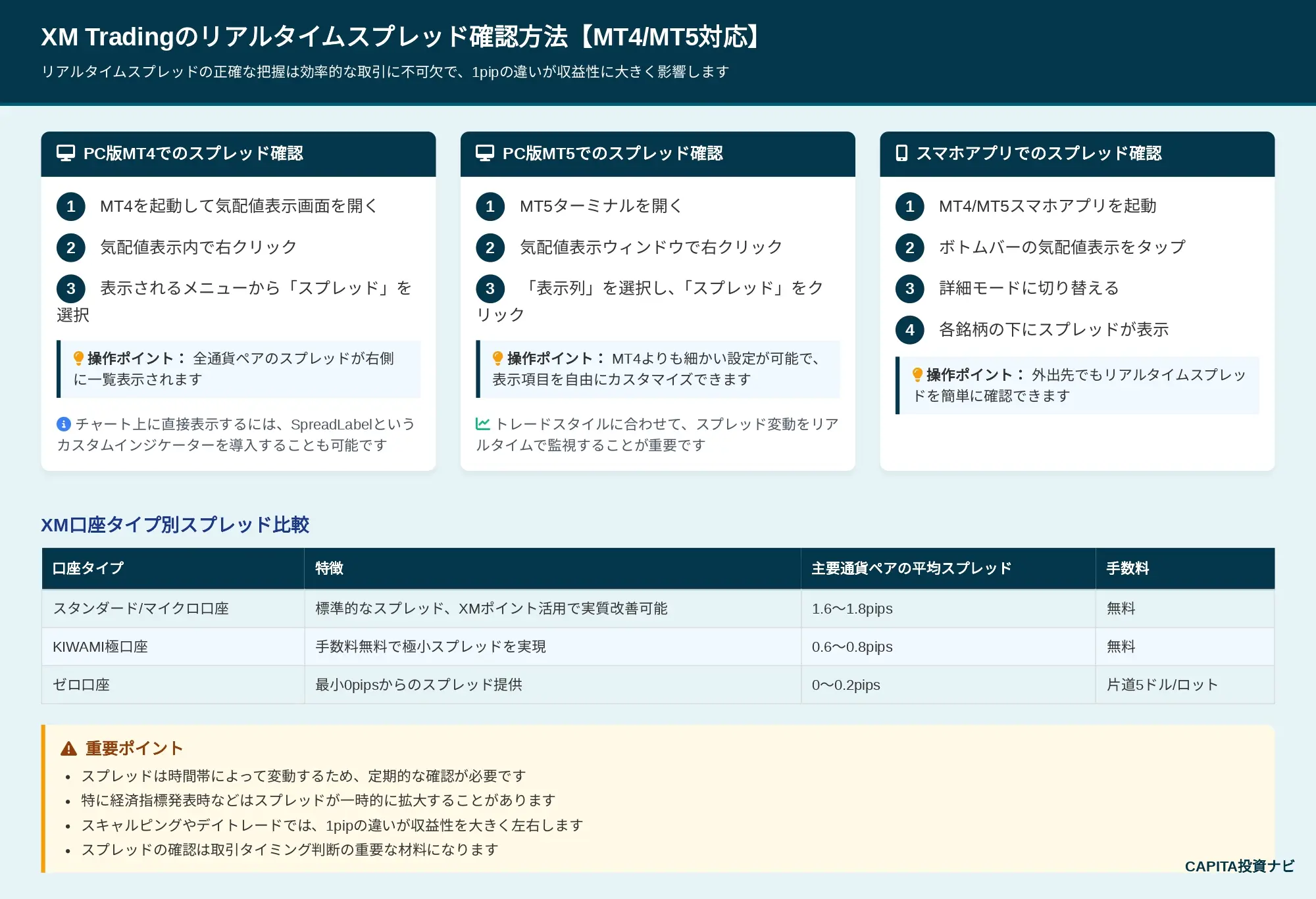Click the lightbulb icon in the MT5 card tip
This screenshot has height=899, width=1316.
tap(498, 358)
